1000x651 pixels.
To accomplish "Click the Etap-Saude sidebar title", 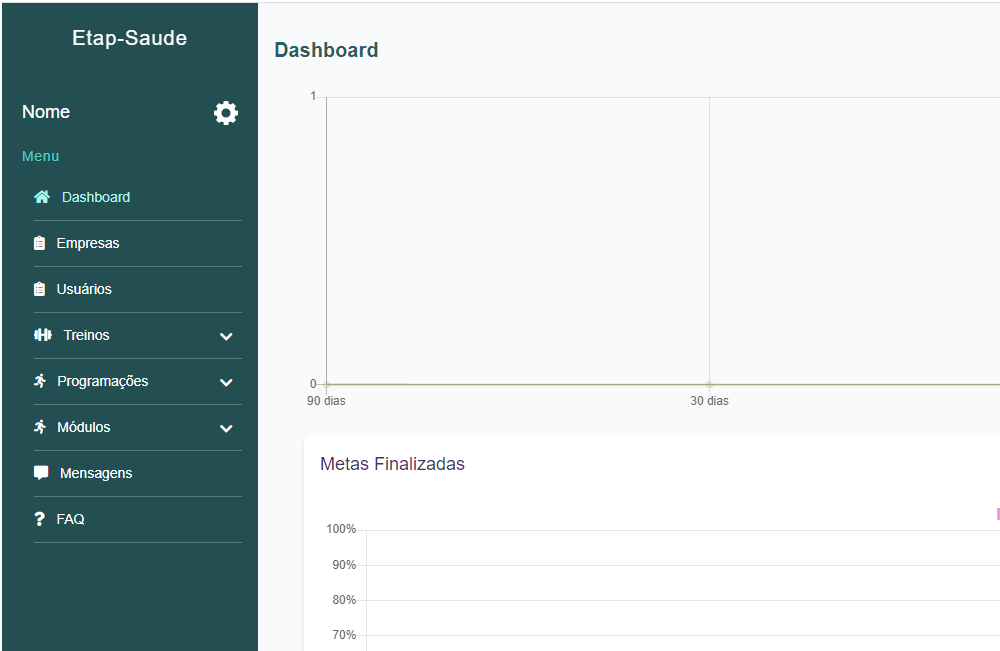I will (129, 39).
